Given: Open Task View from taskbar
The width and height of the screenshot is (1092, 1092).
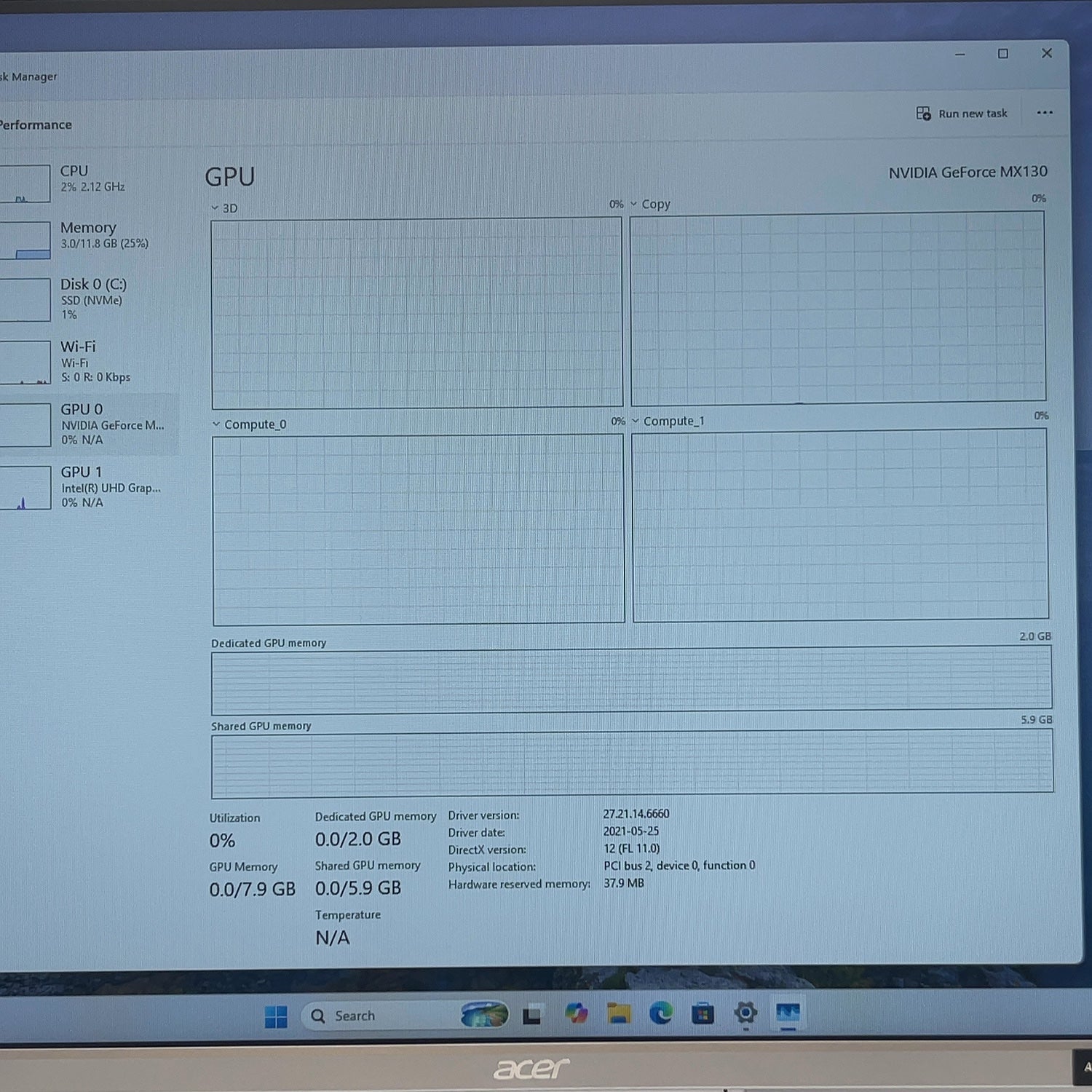Looking at the screenshot, I should tap(532, 1015).
